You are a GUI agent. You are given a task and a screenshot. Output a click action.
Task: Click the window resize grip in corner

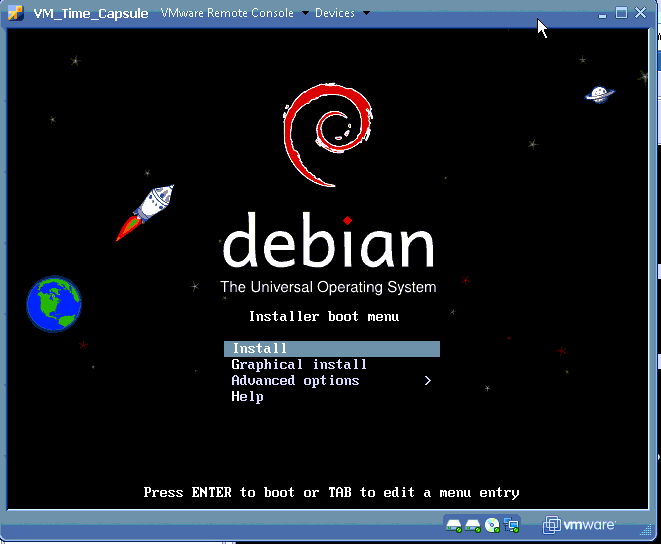[646, 530]
